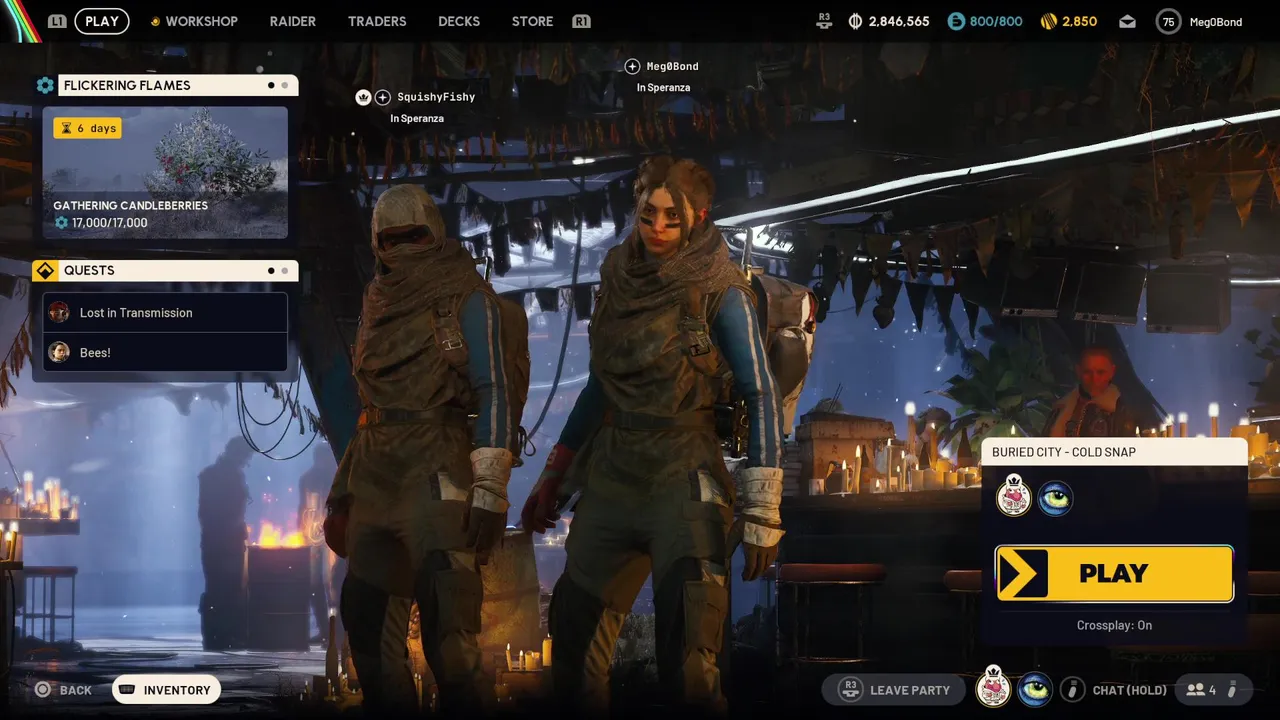Open the STORE tab

(532, 21)
